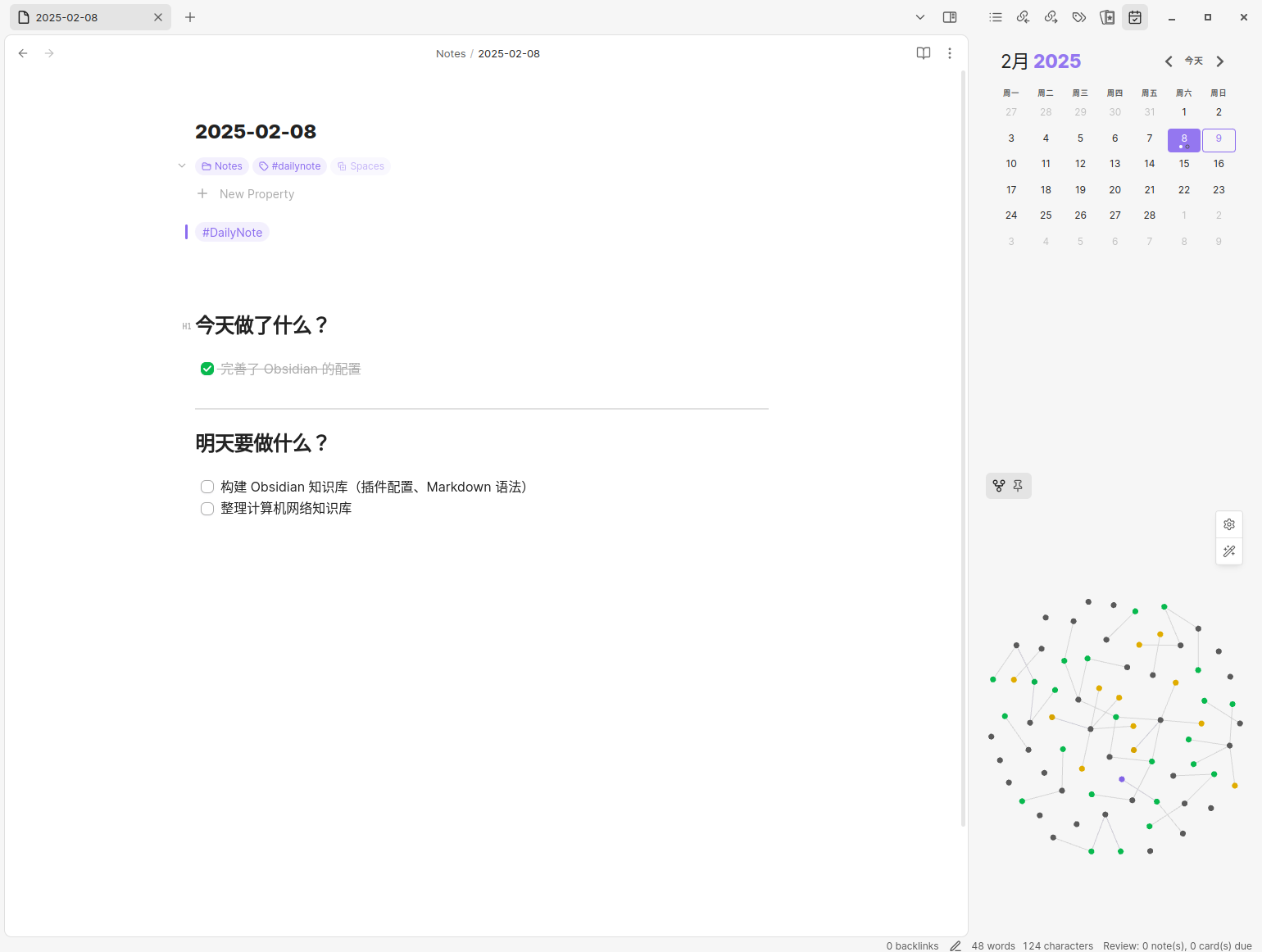Open the Outline panel icon
The image size is (1262, 952).
click(996, 17)
